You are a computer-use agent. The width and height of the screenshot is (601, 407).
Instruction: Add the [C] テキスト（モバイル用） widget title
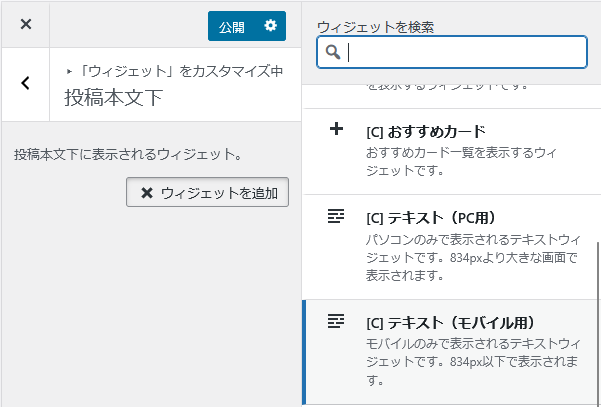(451, 323)
